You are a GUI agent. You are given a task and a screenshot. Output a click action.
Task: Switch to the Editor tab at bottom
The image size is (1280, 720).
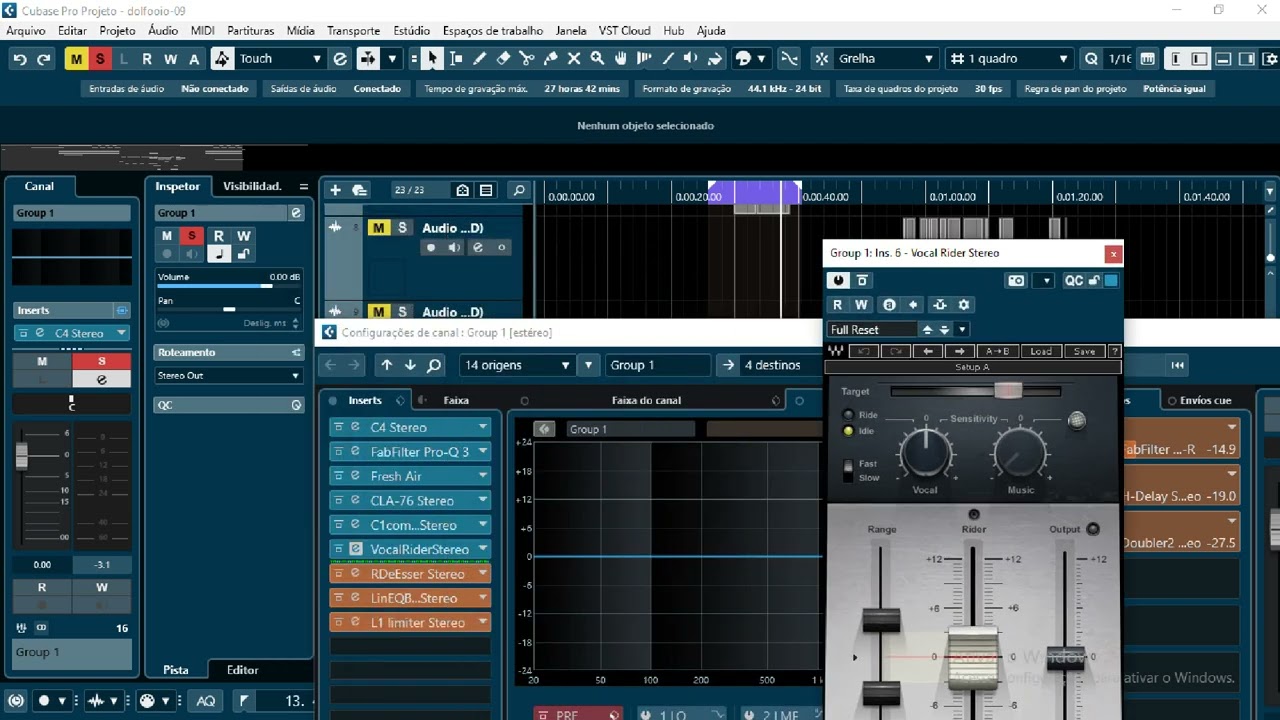pyautogui.click(x=242, y=670)
